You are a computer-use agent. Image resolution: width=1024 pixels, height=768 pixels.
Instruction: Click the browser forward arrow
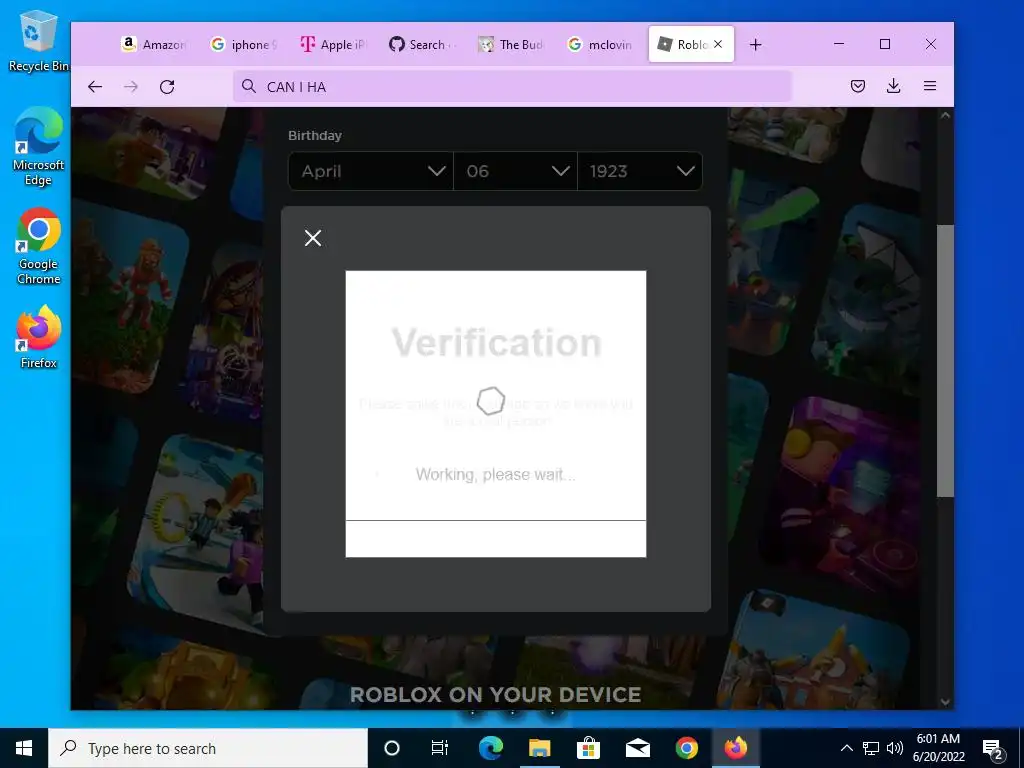point(131,87)
